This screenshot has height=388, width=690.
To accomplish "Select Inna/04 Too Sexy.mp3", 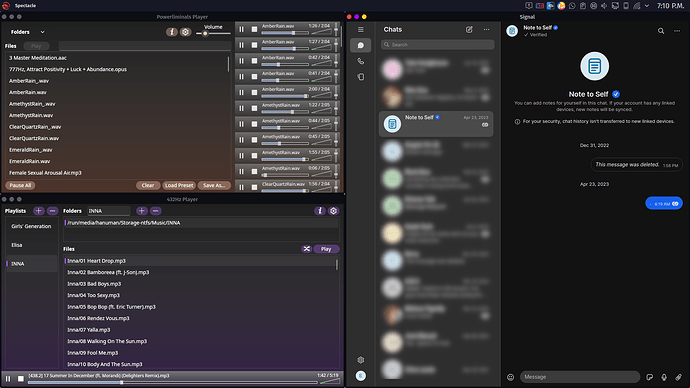I will tap(200, 295).
